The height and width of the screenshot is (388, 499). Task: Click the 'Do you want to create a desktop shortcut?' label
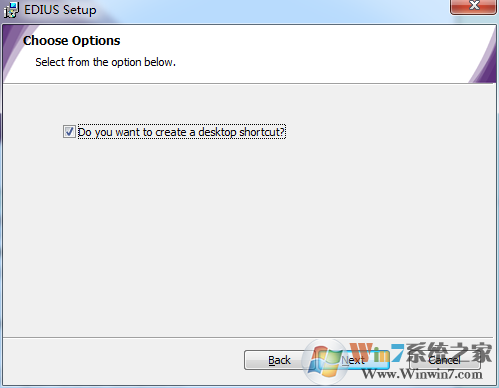tap(182, 132)
